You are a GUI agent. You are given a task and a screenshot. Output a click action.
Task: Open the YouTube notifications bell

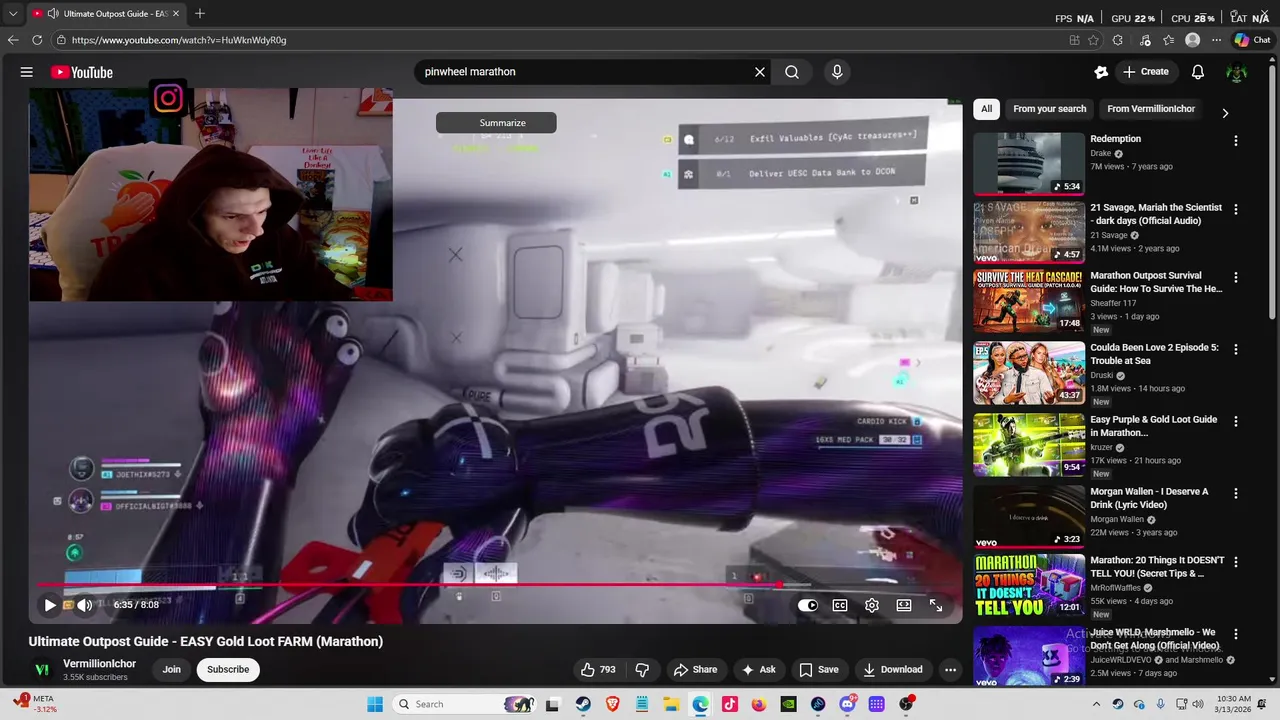coord(1198,72)
